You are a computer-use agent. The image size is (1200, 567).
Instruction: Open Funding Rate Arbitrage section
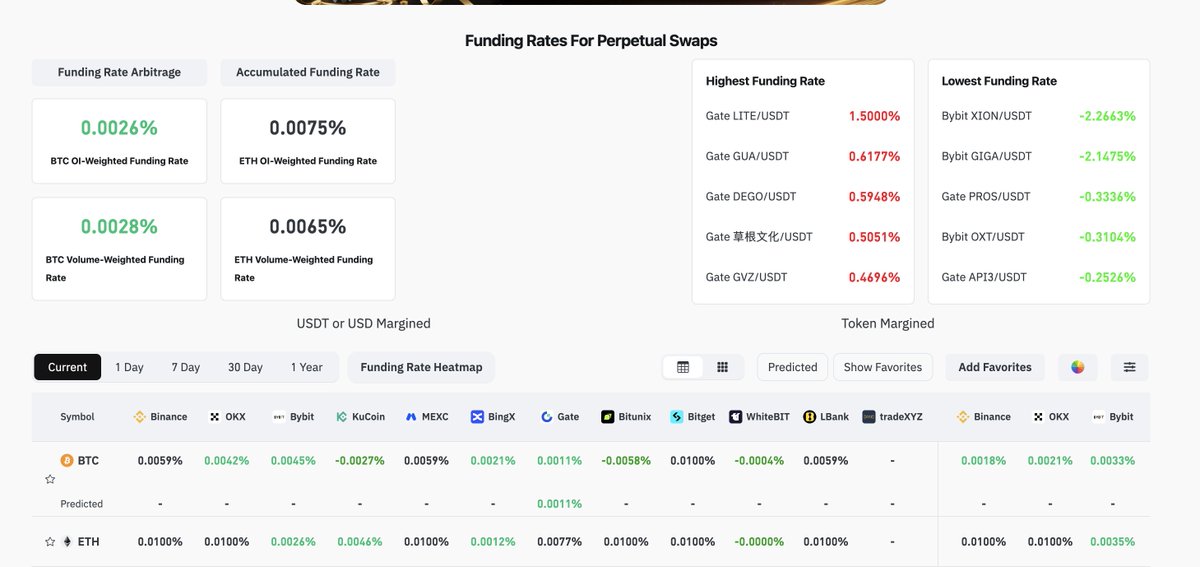click(119, 72)
